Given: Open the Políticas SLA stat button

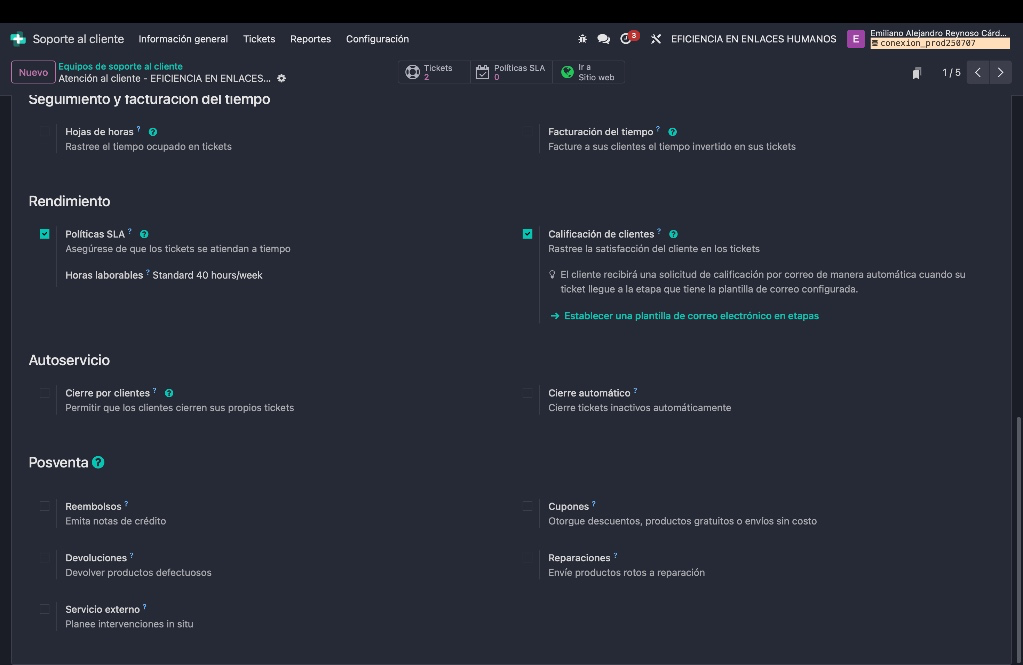Looking at the screenshot, I should 511,72.
